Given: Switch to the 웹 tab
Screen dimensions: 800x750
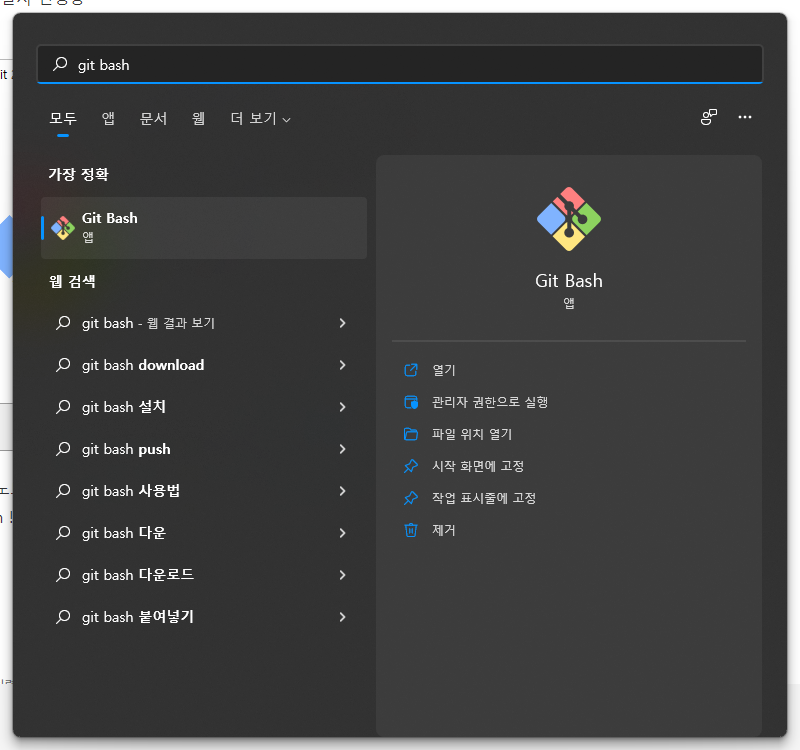Looking at the screenshot, I should pyautogui.click(x=198, y=118).
